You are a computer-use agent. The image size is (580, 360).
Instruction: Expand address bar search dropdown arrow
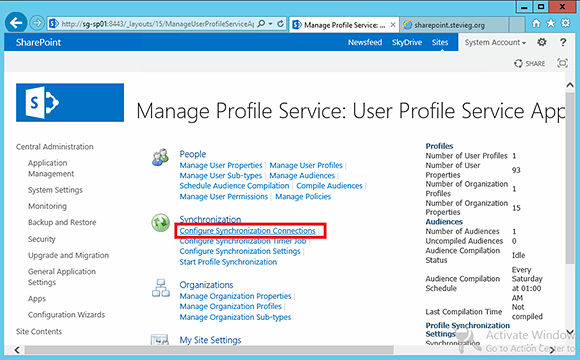[270, 24]
